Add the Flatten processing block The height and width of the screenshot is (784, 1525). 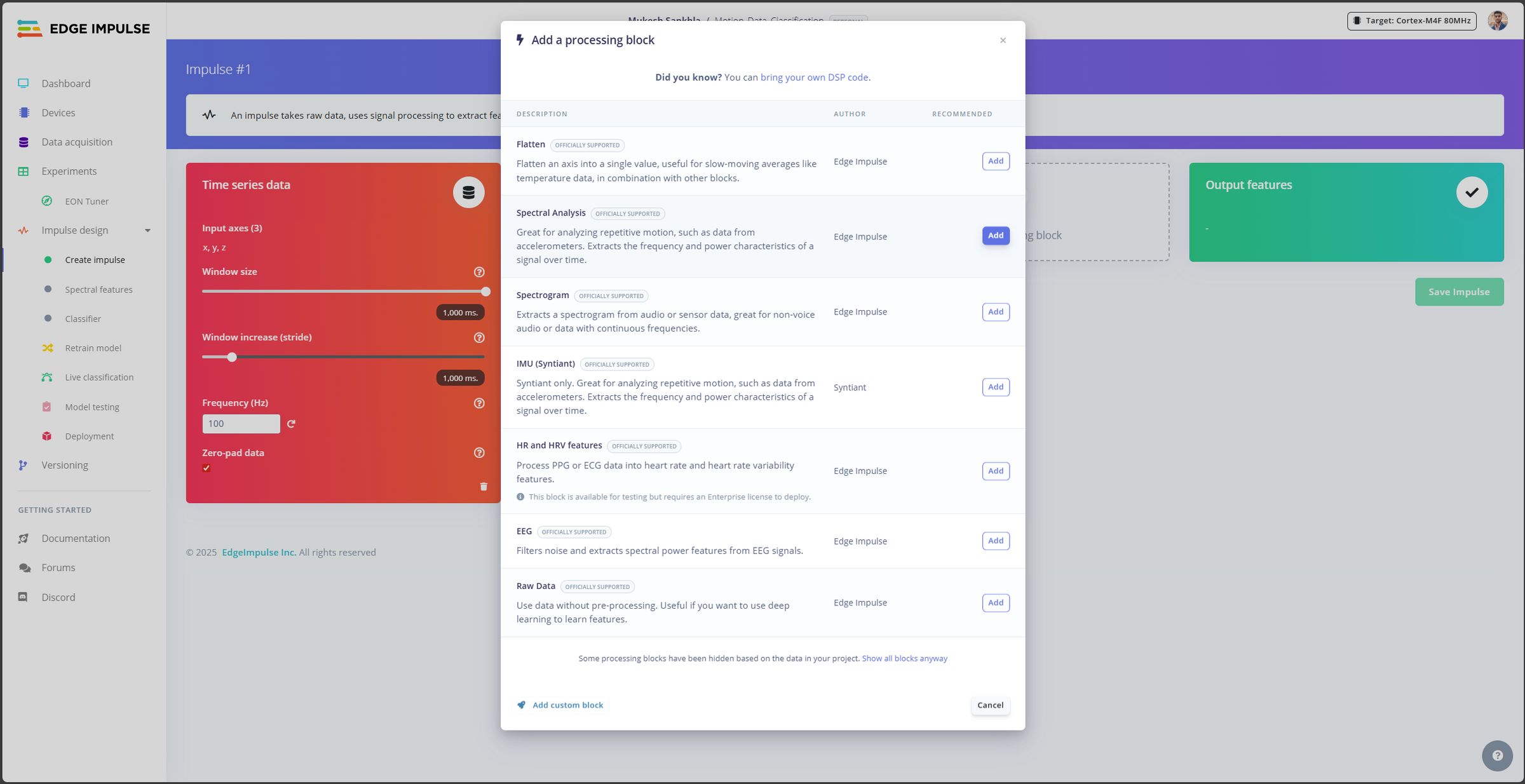click(996, 161)
